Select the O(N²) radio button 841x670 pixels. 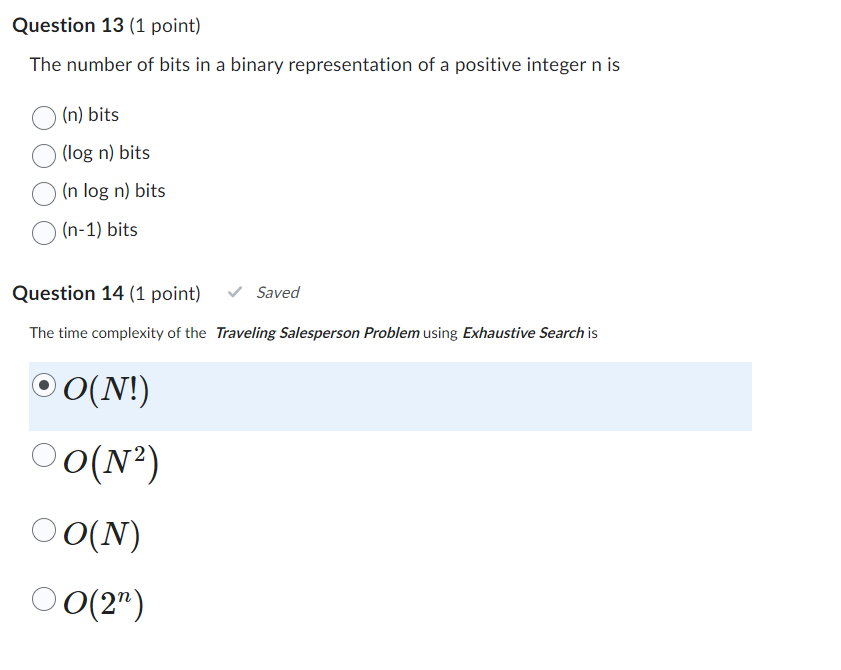(43, 453)
